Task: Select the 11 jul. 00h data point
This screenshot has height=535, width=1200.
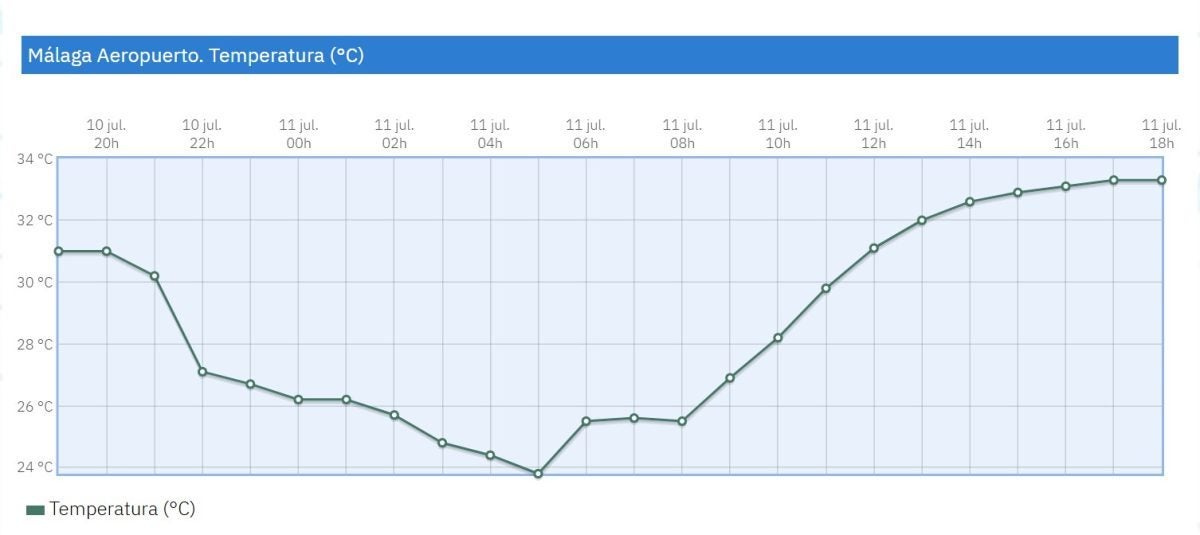Action: pos(298,400)
